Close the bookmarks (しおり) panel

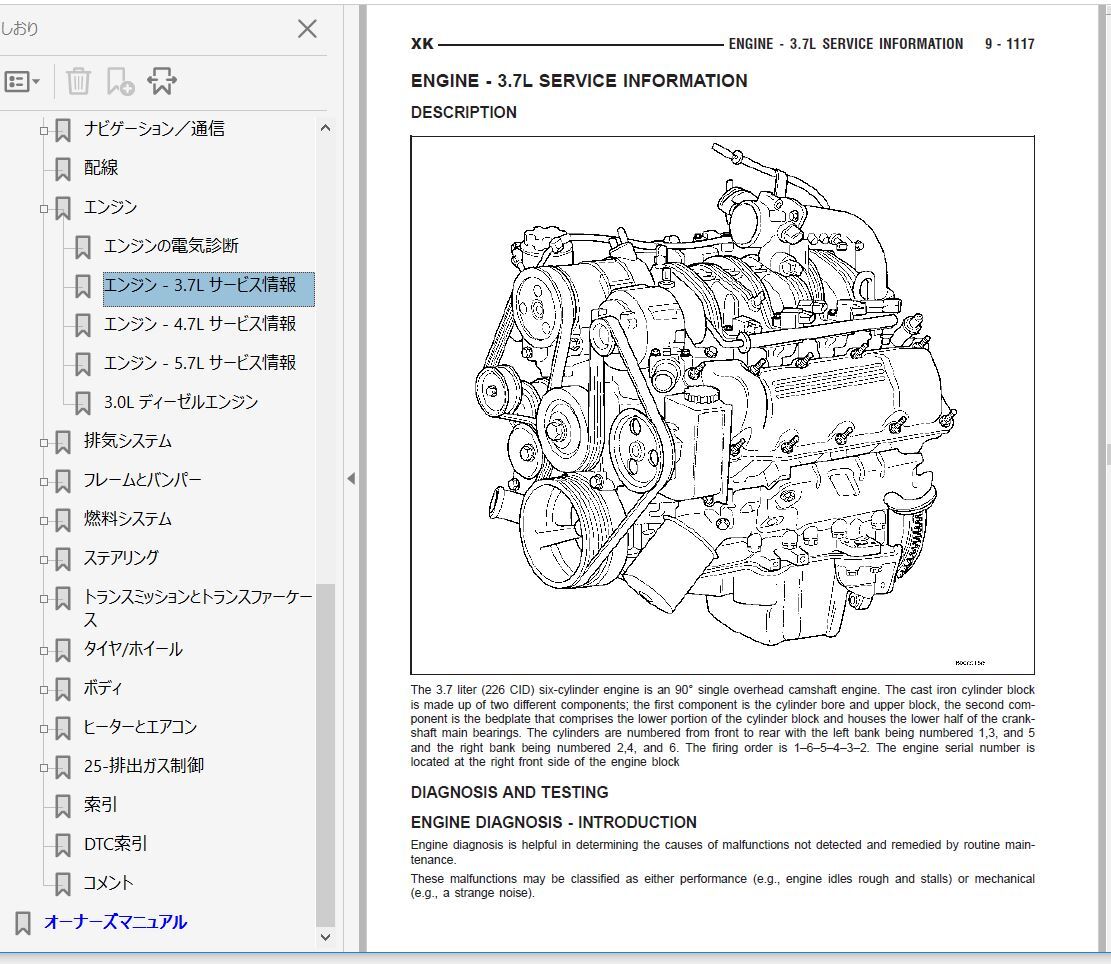[x=307, y=29]
